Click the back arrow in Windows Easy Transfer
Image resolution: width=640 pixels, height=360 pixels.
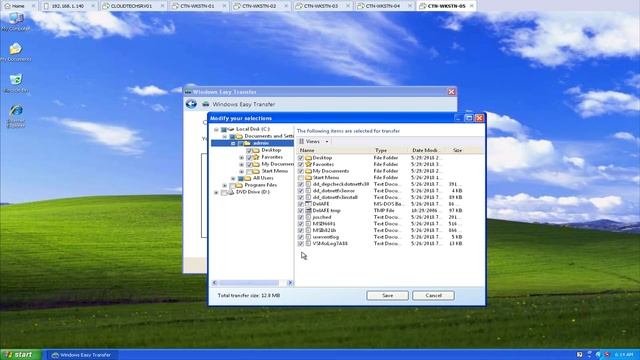[191, 104]
